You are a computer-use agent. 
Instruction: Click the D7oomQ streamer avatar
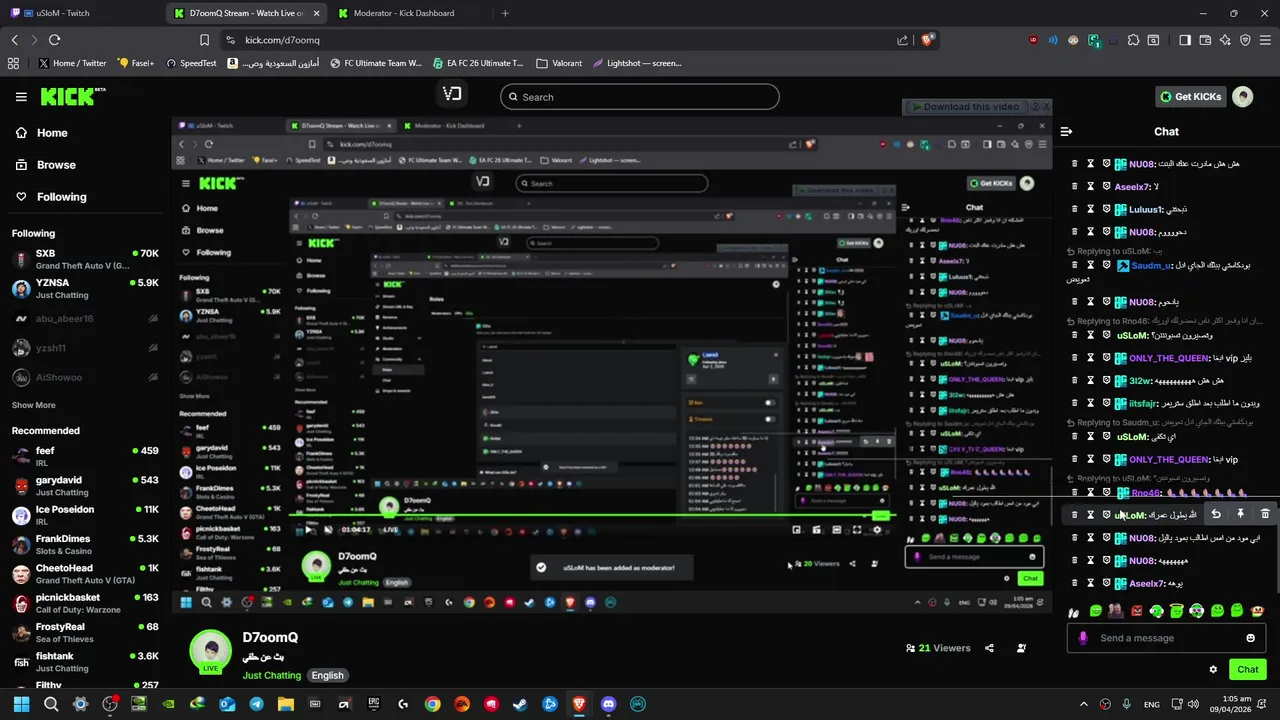pos(211,650)
